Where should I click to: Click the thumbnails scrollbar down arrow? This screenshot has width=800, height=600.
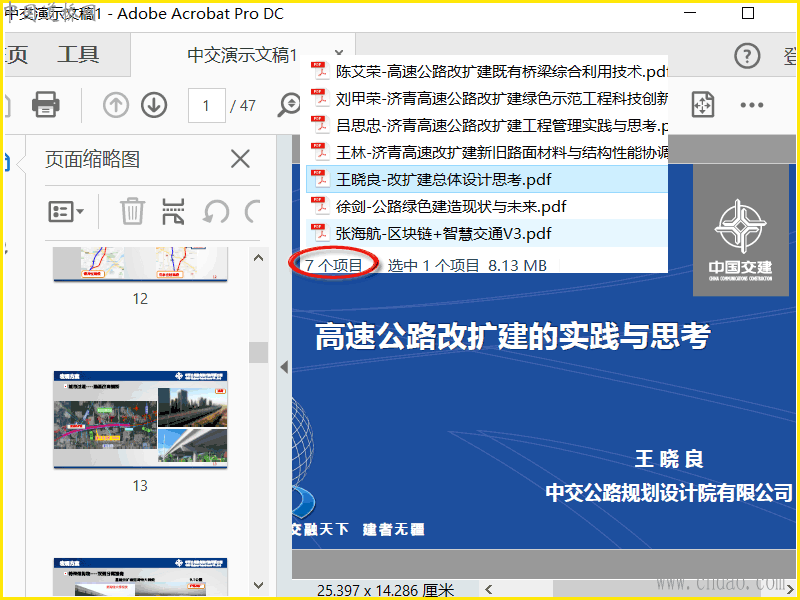[259, 585]
